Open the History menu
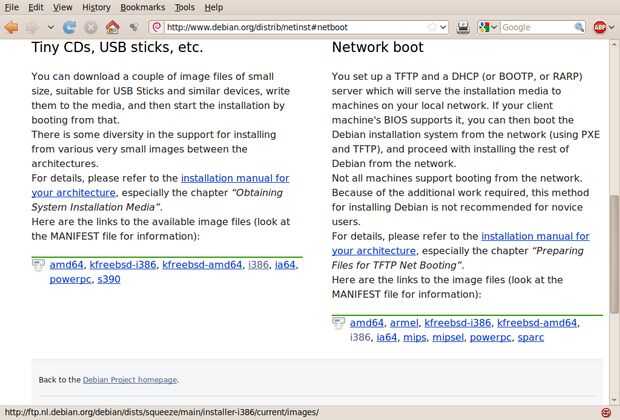The image size is (620, 420). 96,7
